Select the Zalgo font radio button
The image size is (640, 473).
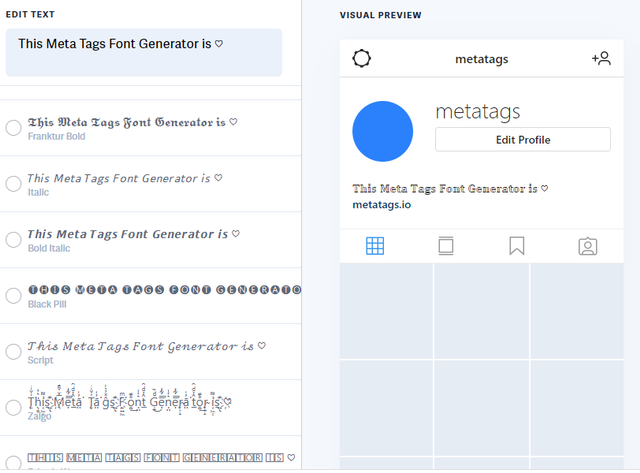(13, 408)
